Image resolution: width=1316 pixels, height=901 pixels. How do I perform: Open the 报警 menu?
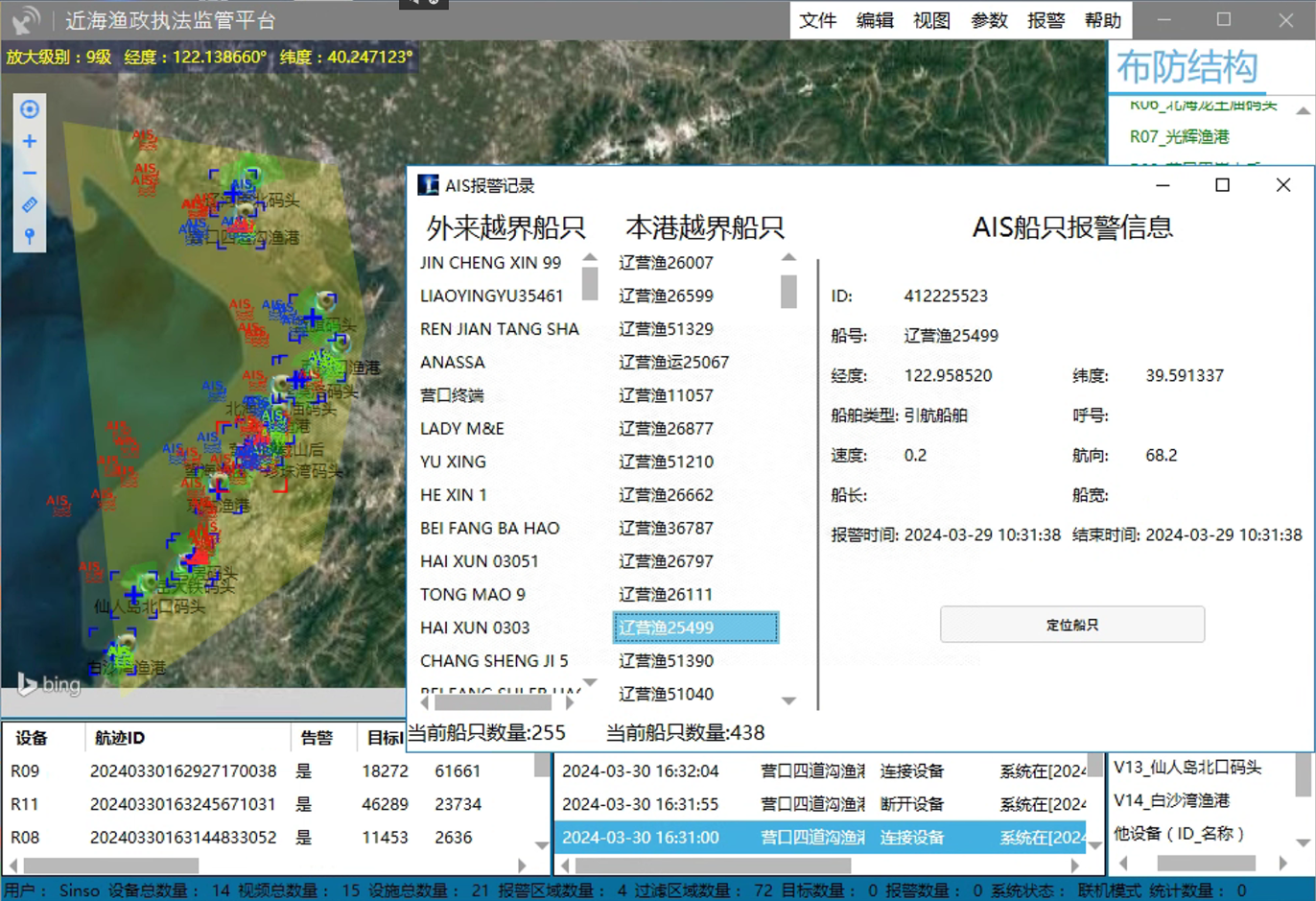click(1046, 20)
